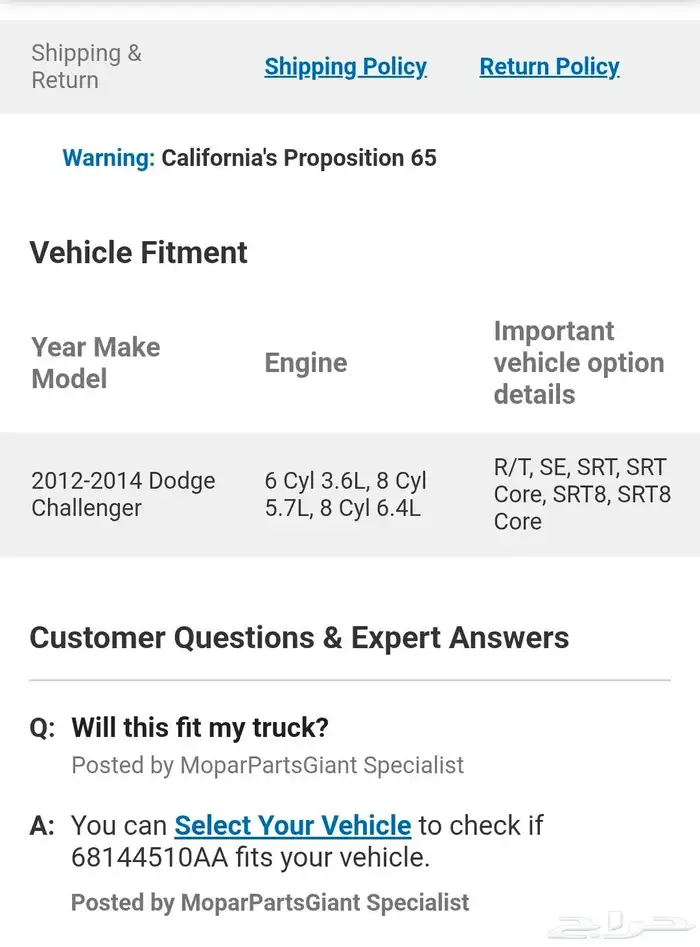Image resolution: width=700 pixels, height=947 pixels.
Task: Click the question Will this fit my truck?
Action: coord(200,728)
